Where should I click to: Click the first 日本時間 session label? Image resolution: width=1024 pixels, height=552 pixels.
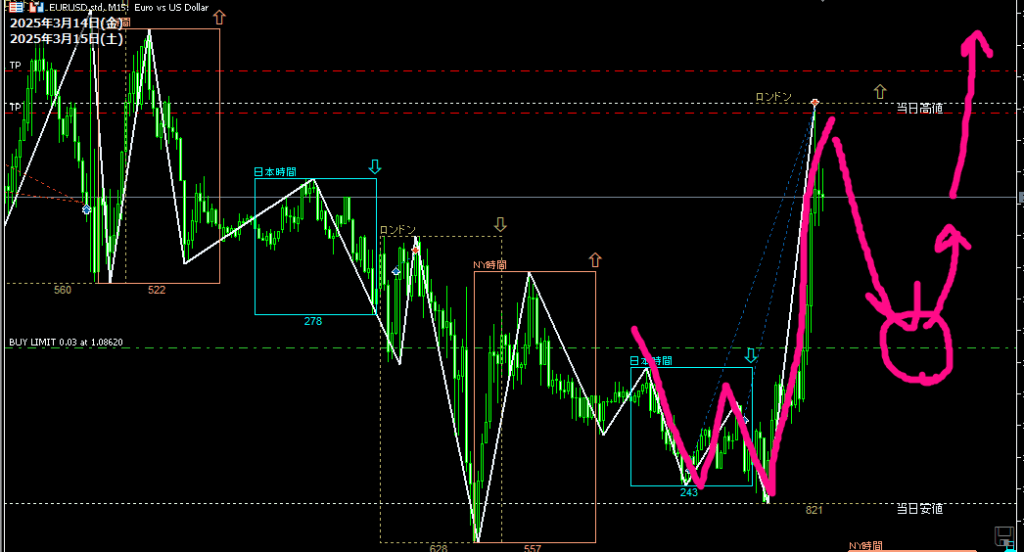[275, 172]
